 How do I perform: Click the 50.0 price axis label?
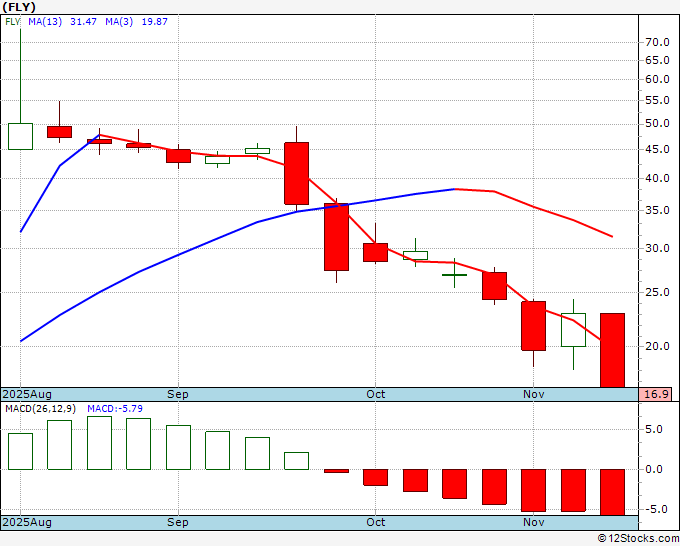[657, 124]
